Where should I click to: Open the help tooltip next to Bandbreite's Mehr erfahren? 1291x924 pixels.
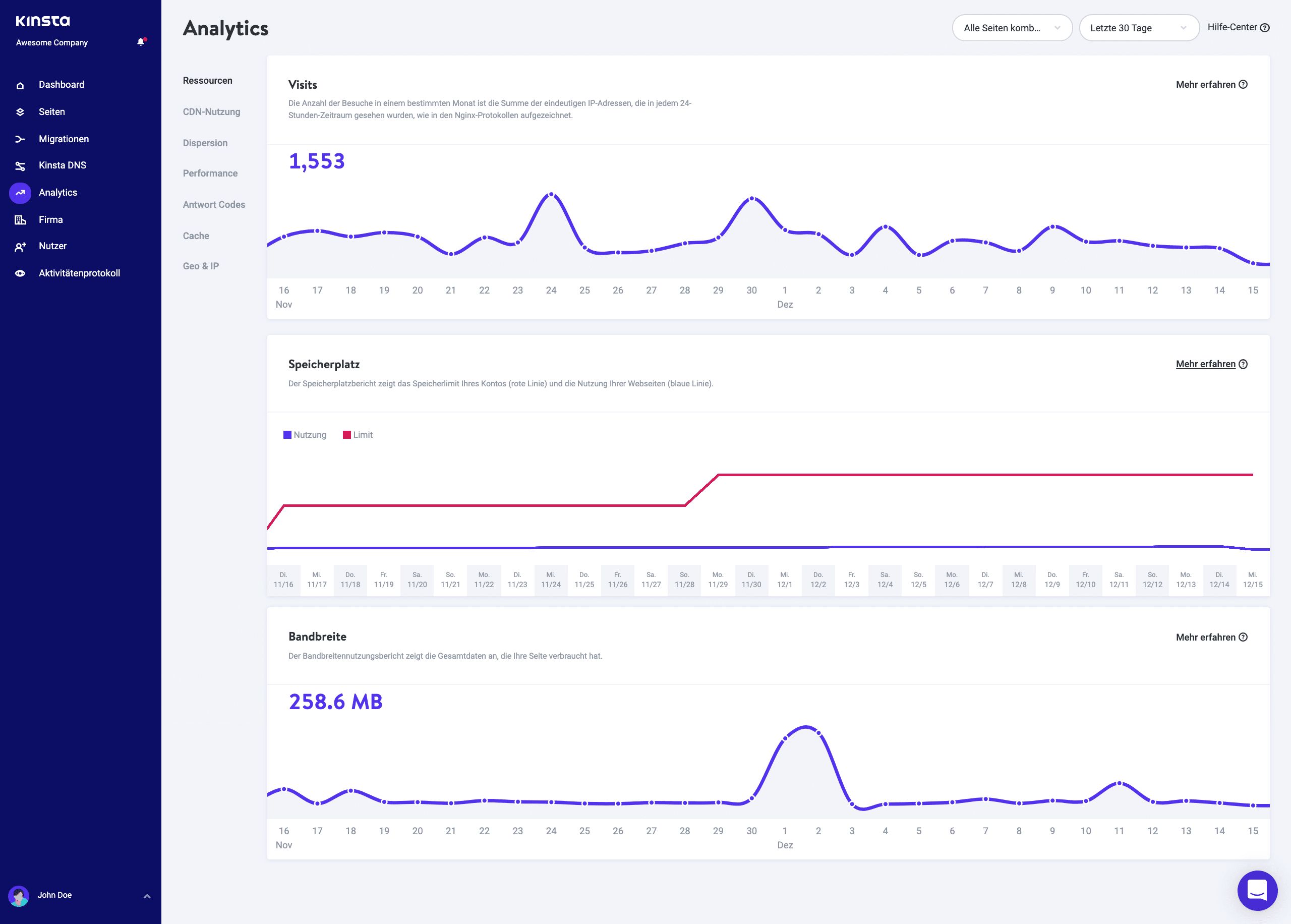click(1243, 637)
